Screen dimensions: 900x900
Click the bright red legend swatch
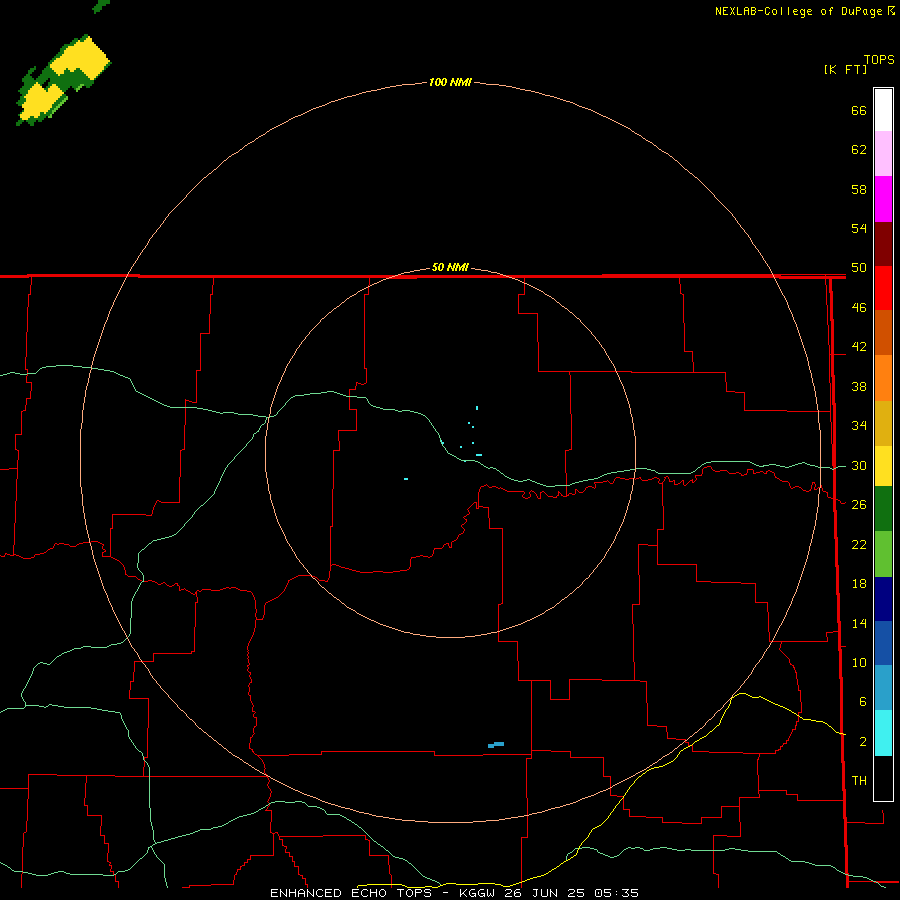tap(883, 288)
